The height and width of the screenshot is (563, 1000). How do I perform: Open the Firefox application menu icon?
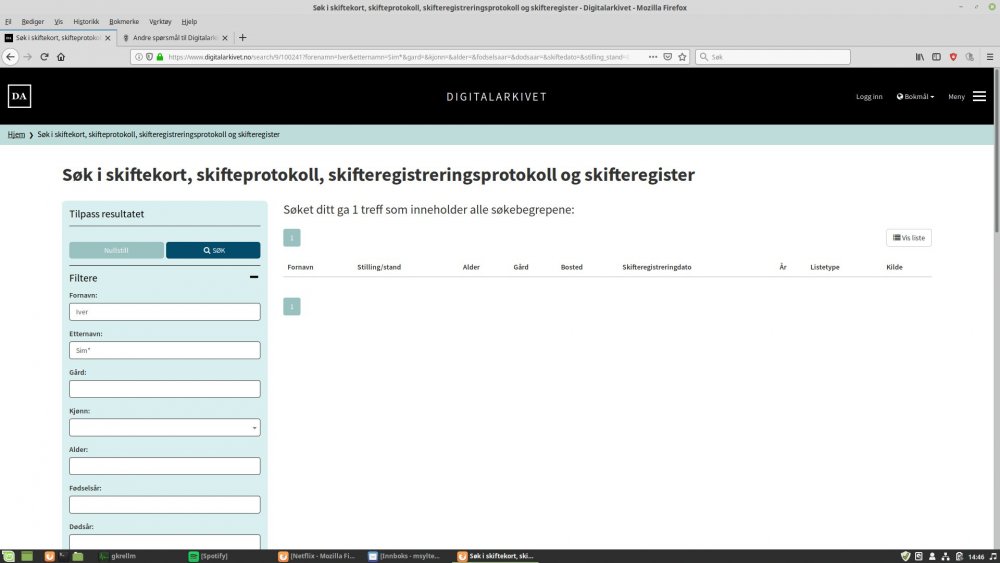pos(986,57)
